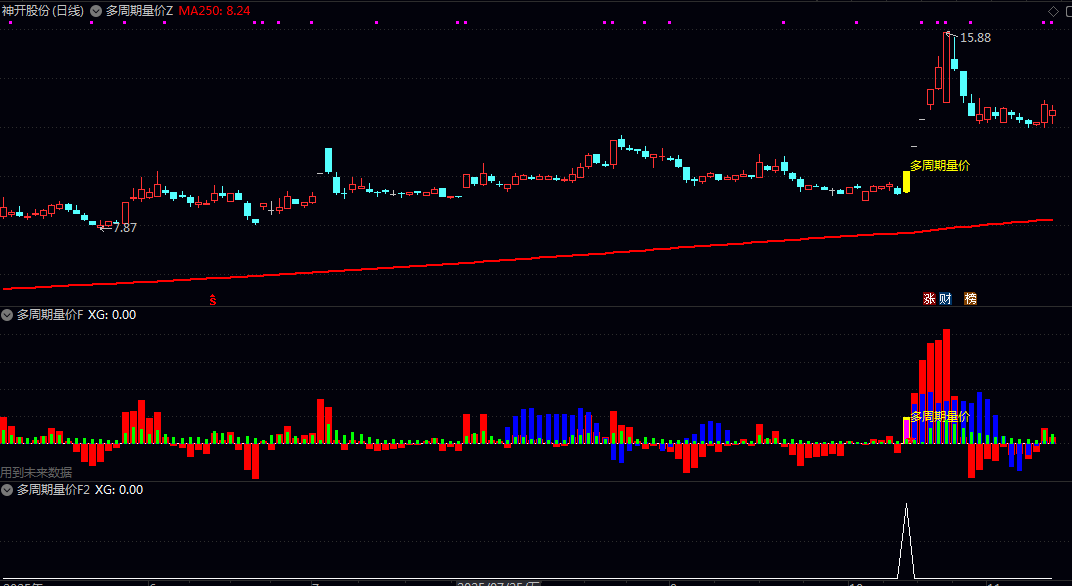Viewport: 1072px width, 586px height.
Task: Click the tallest red bar in F panel
Action: [946, 386]
